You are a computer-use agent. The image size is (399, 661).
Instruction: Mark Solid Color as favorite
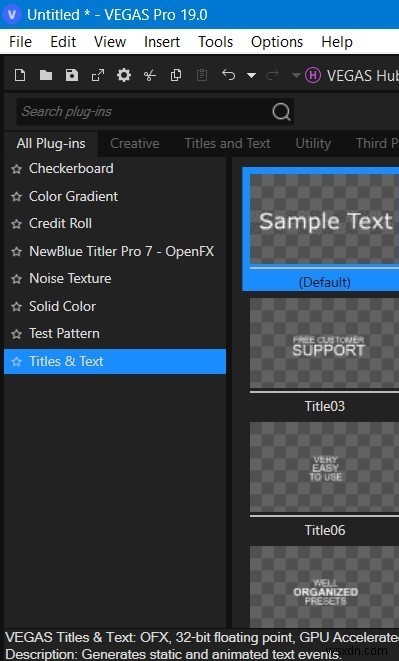click(x=16, y=307)
